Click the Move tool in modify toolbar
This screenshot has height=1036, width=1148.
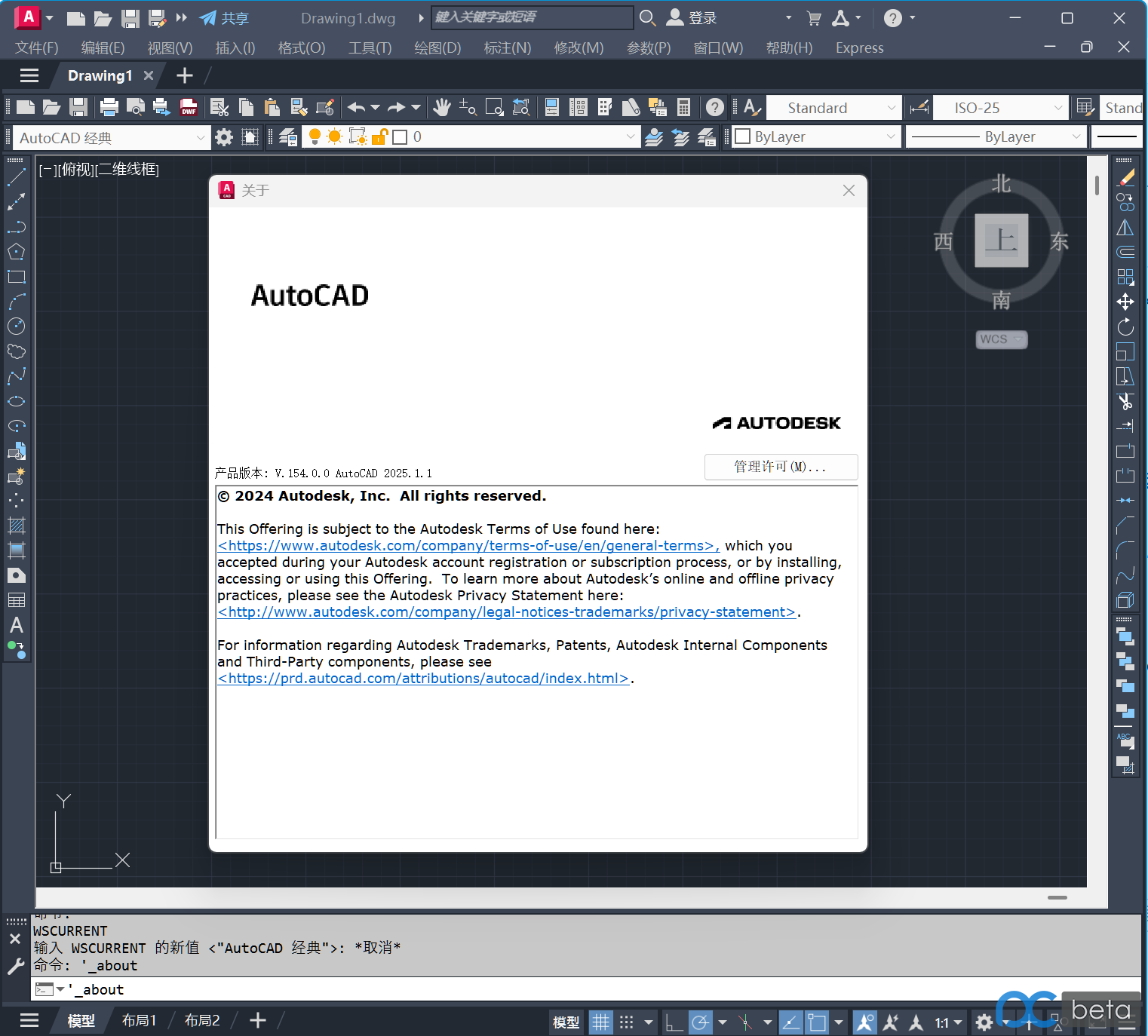click(1125, 302)
